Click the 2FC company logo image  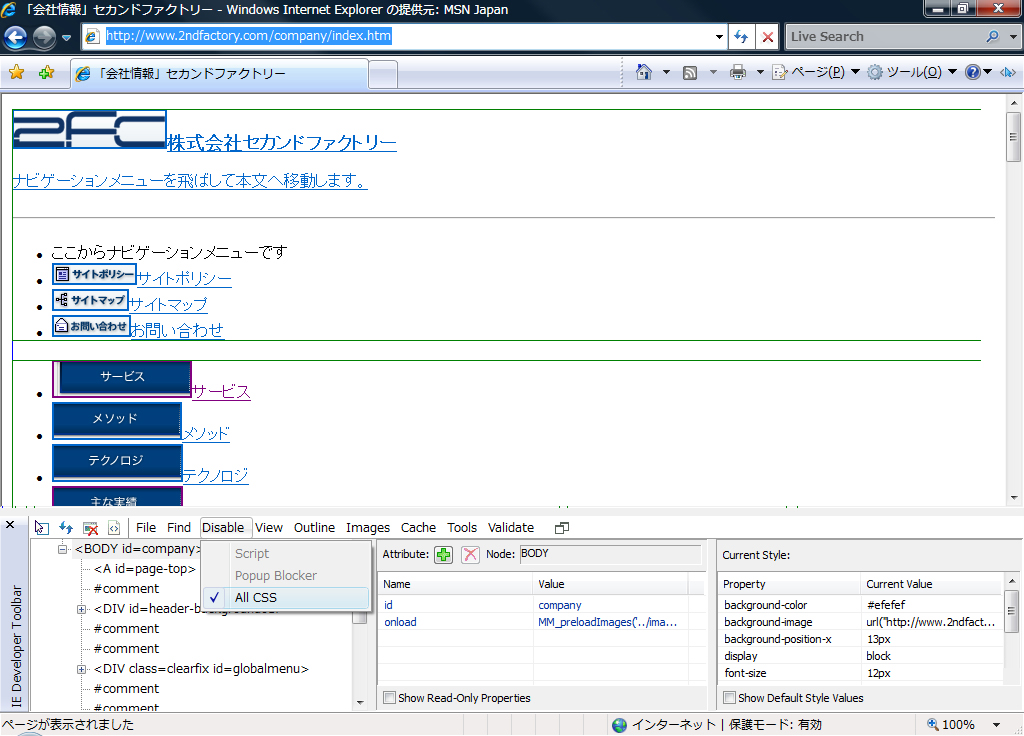pos(89,129)
